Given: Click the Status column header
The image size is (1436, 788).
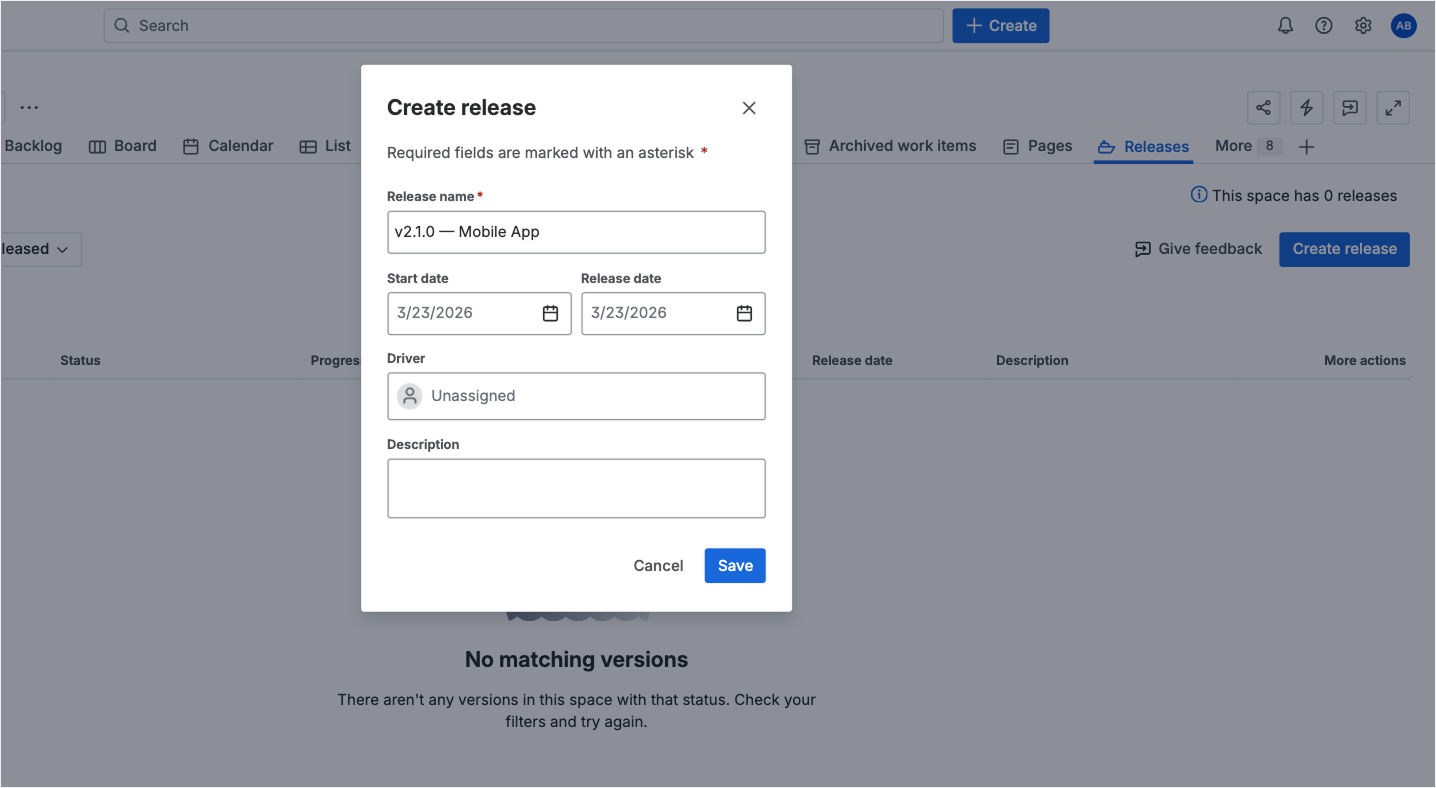Looking at the screenshot, I should coord(80,360).
